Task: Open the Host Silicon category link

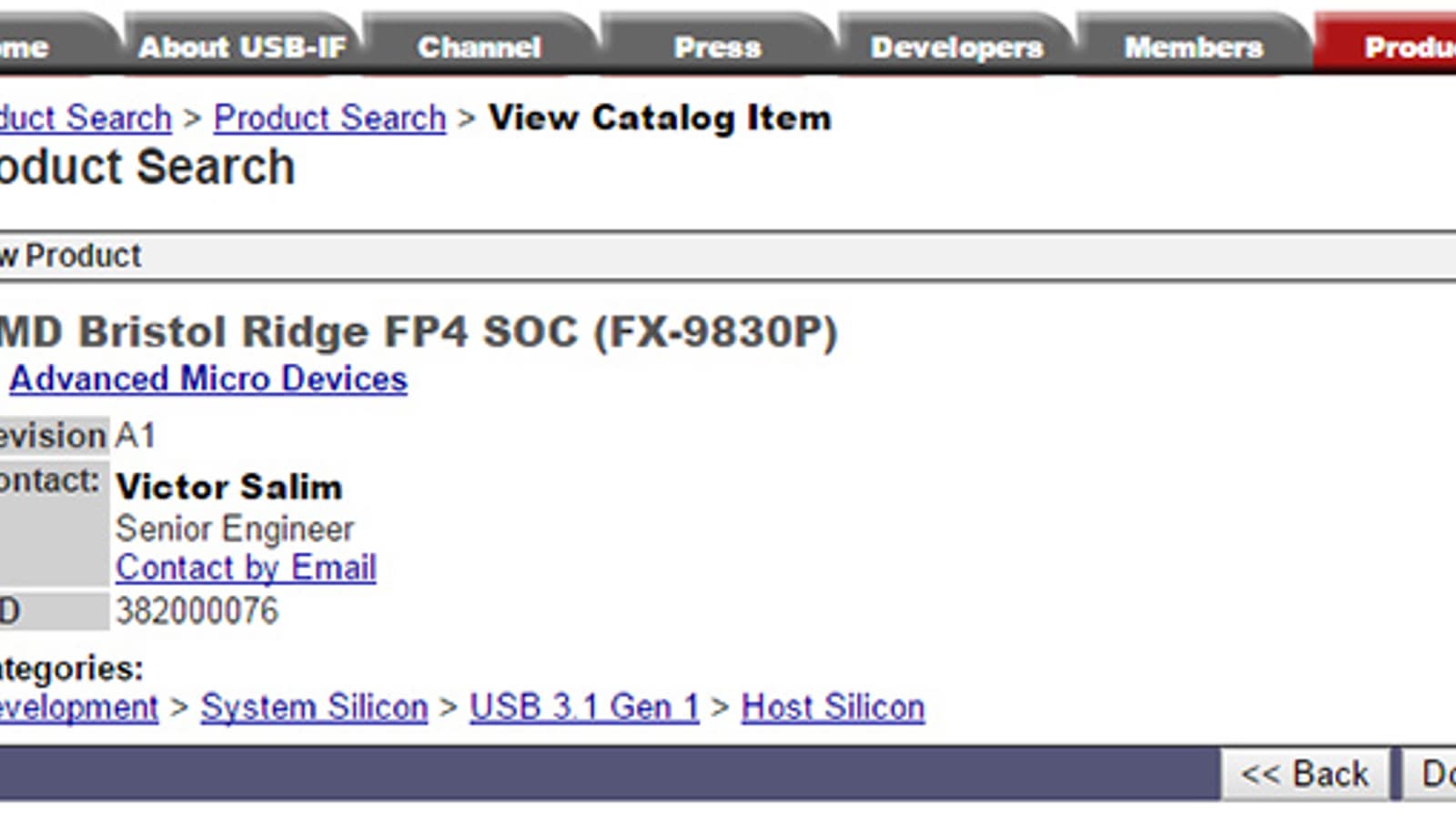Action: [833, 708]
